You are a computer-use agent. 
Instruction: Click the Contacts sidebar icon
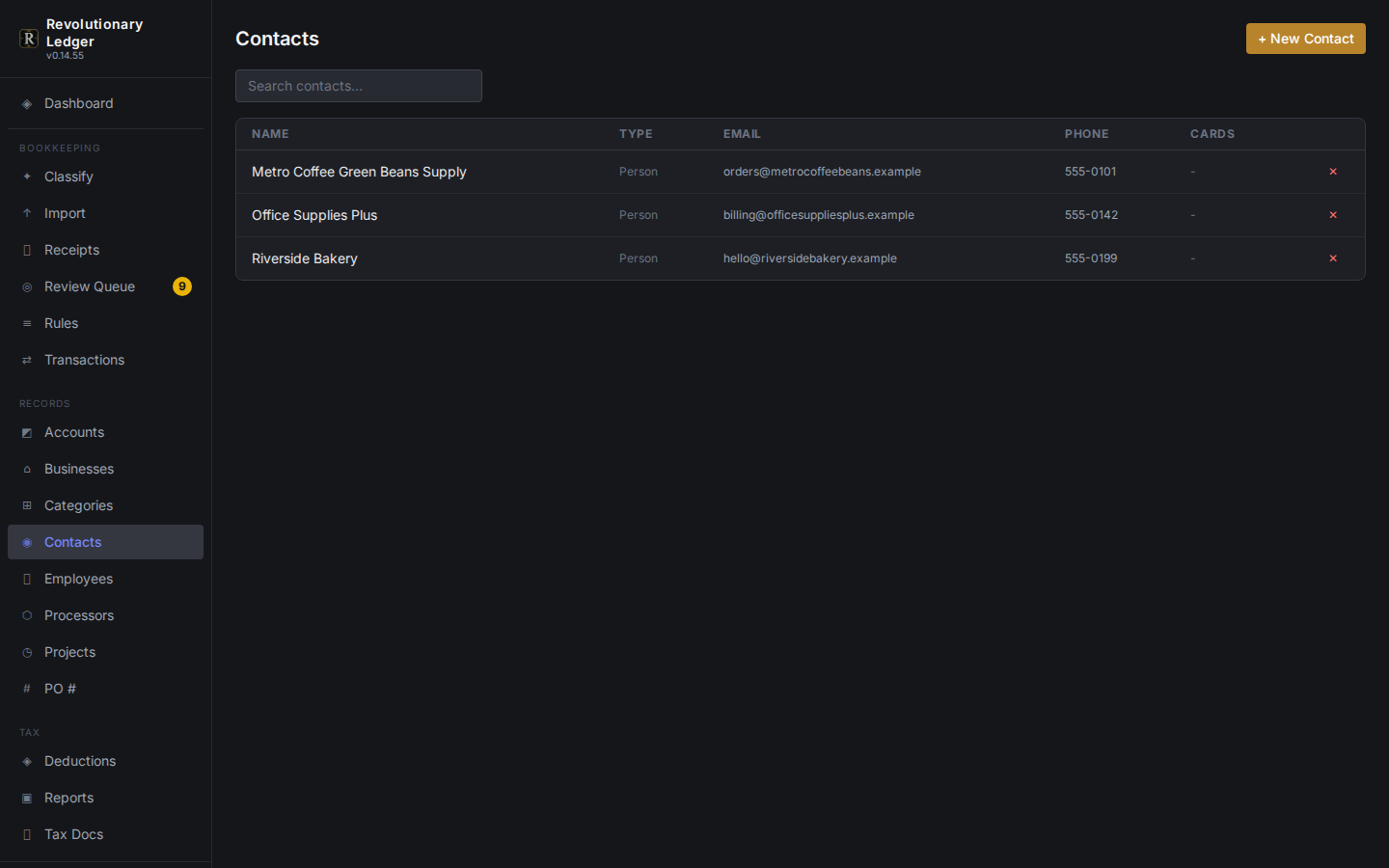click(27, 543)
